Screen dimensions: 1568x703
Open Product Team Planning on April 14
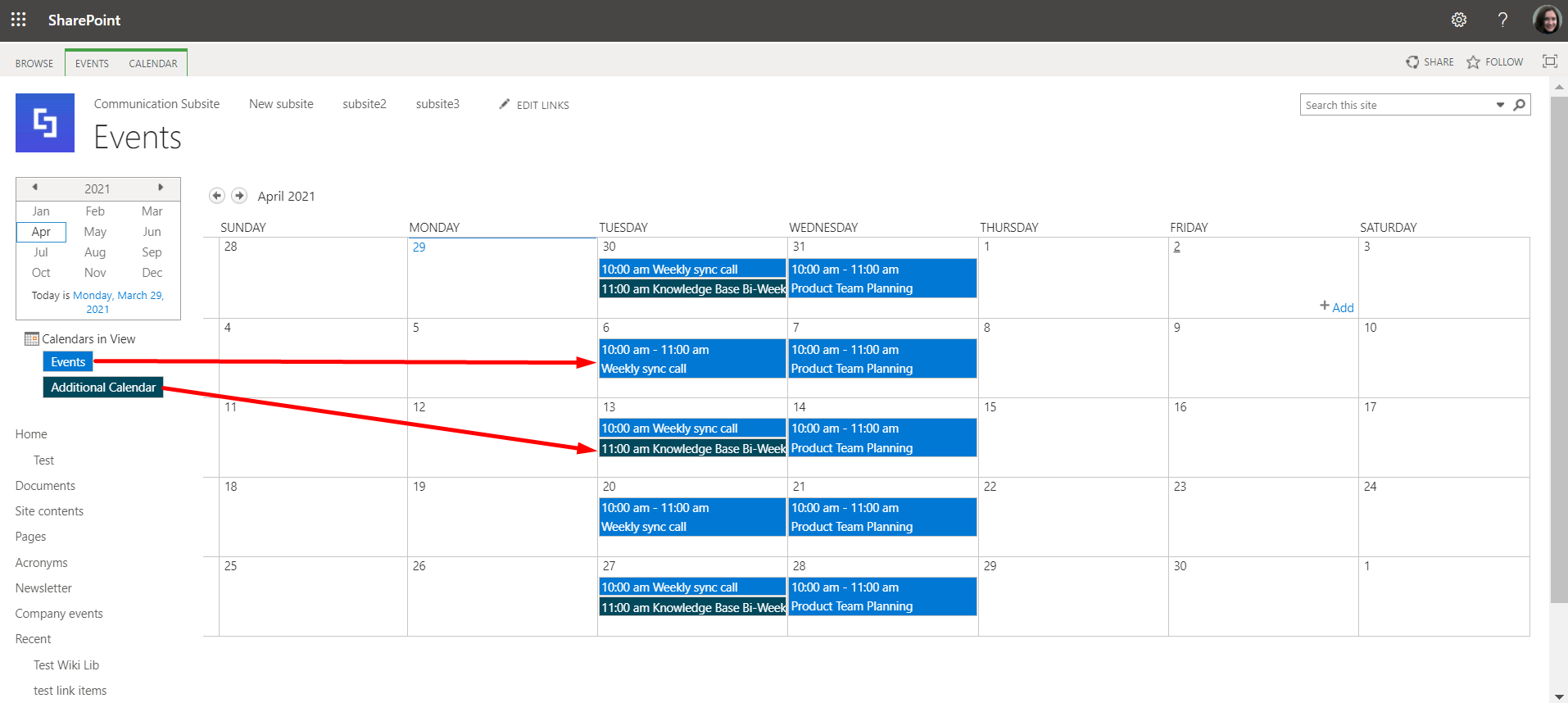[x=882, y=438]
